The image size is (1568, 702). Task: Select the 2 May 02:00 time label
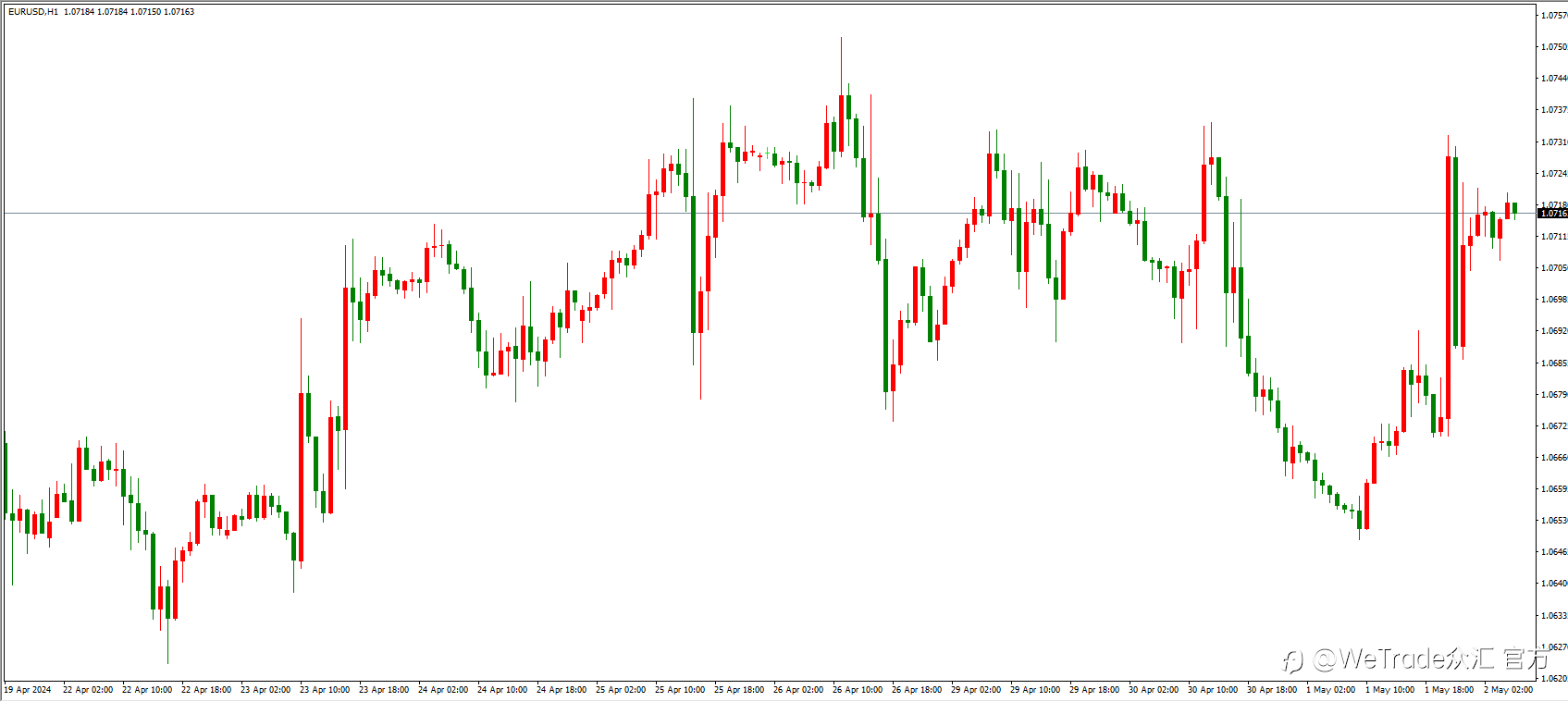[1509, 690]
